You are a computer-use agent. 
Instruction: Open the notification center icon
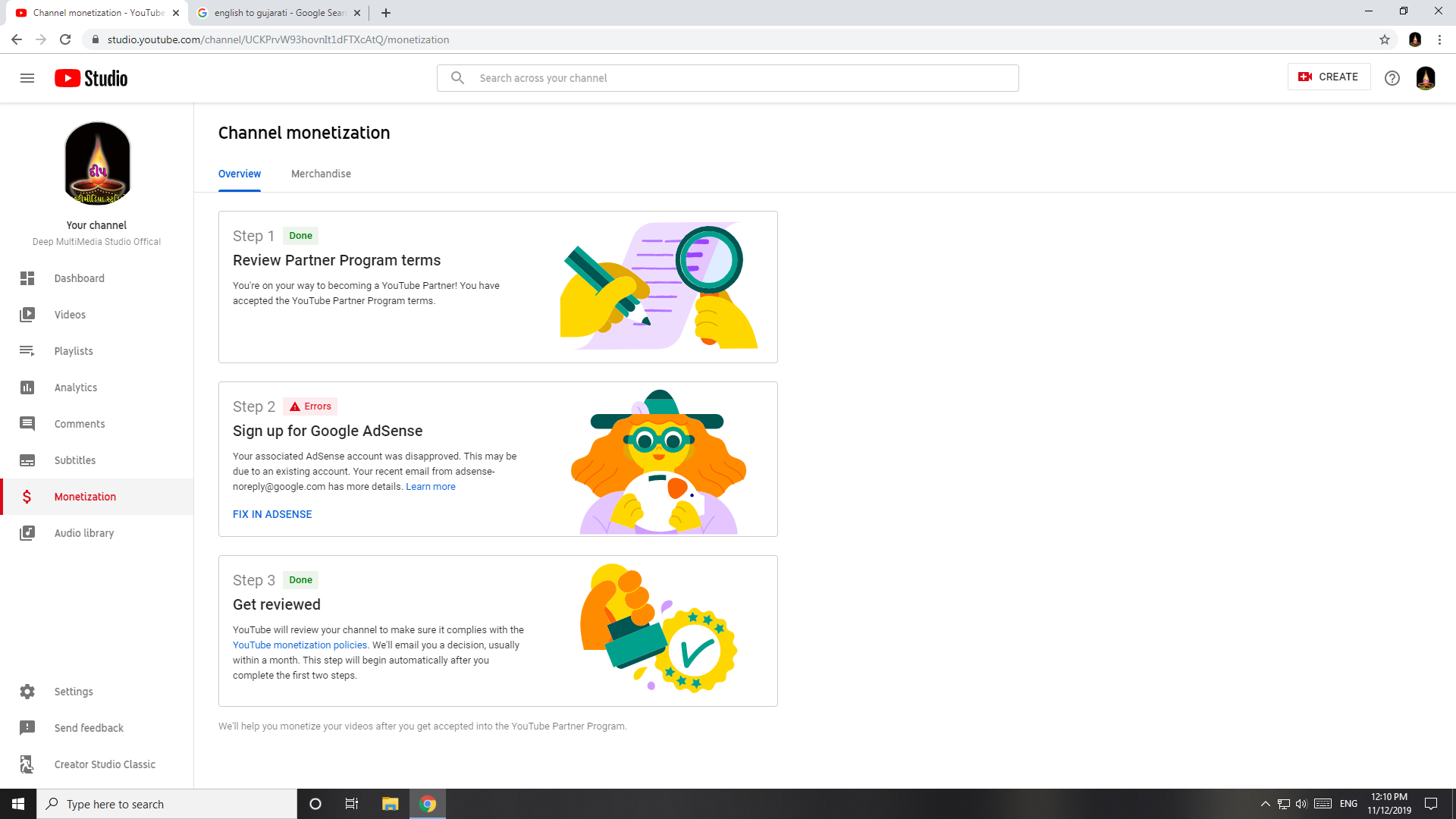point(1431,804)
